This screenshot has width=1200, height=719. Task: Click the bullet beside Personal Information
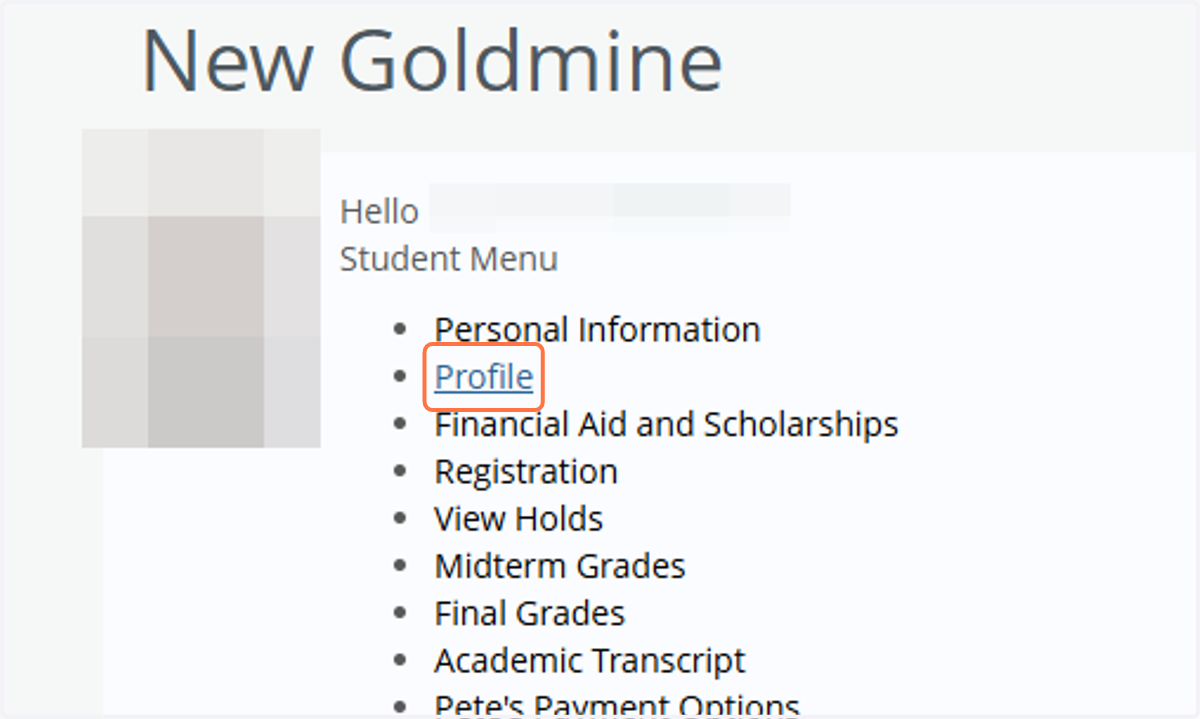(x=402, y=329)
